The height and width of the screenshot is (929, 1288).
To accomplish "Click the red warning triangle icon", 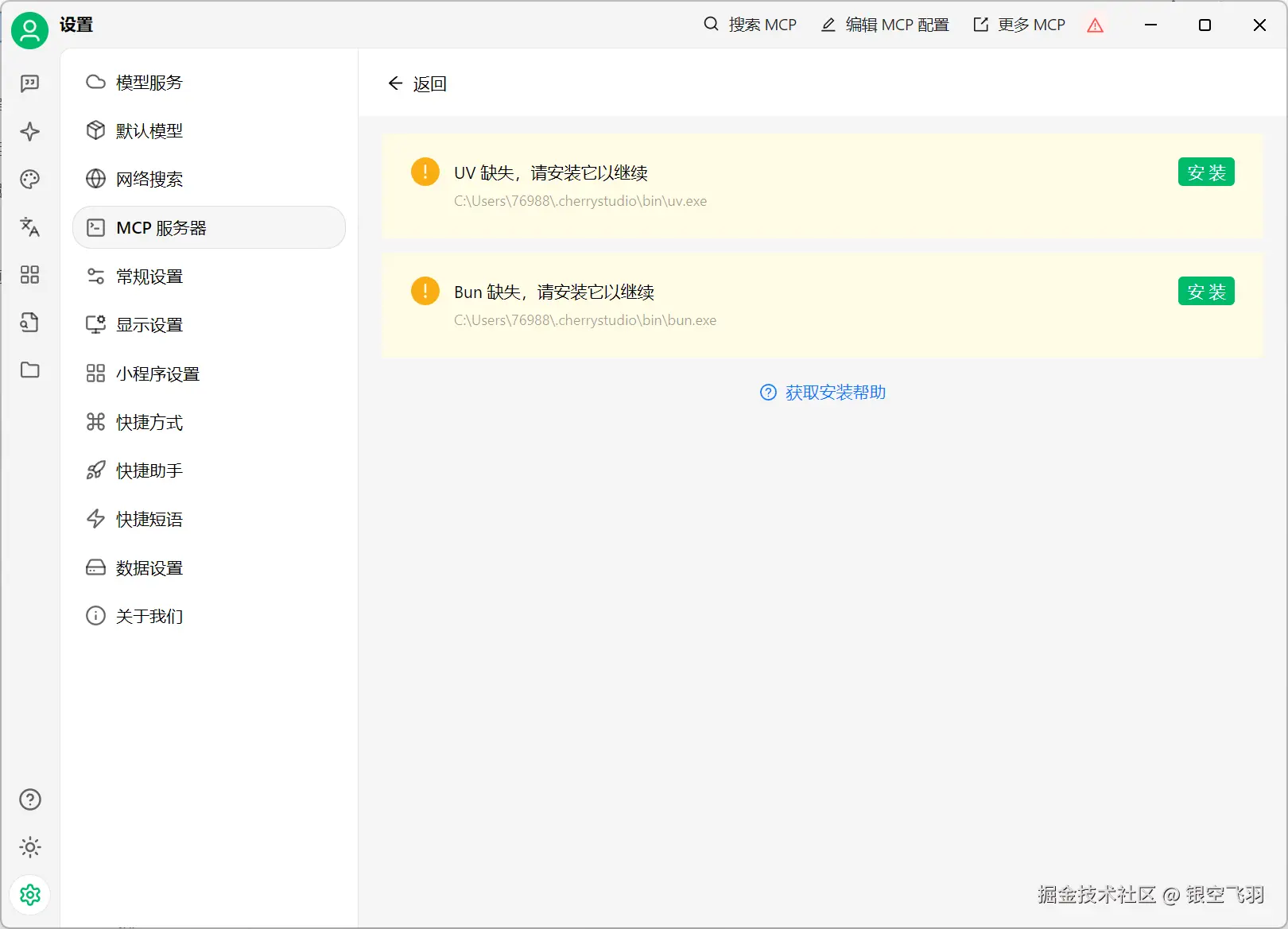I will tap(1096, 25).
